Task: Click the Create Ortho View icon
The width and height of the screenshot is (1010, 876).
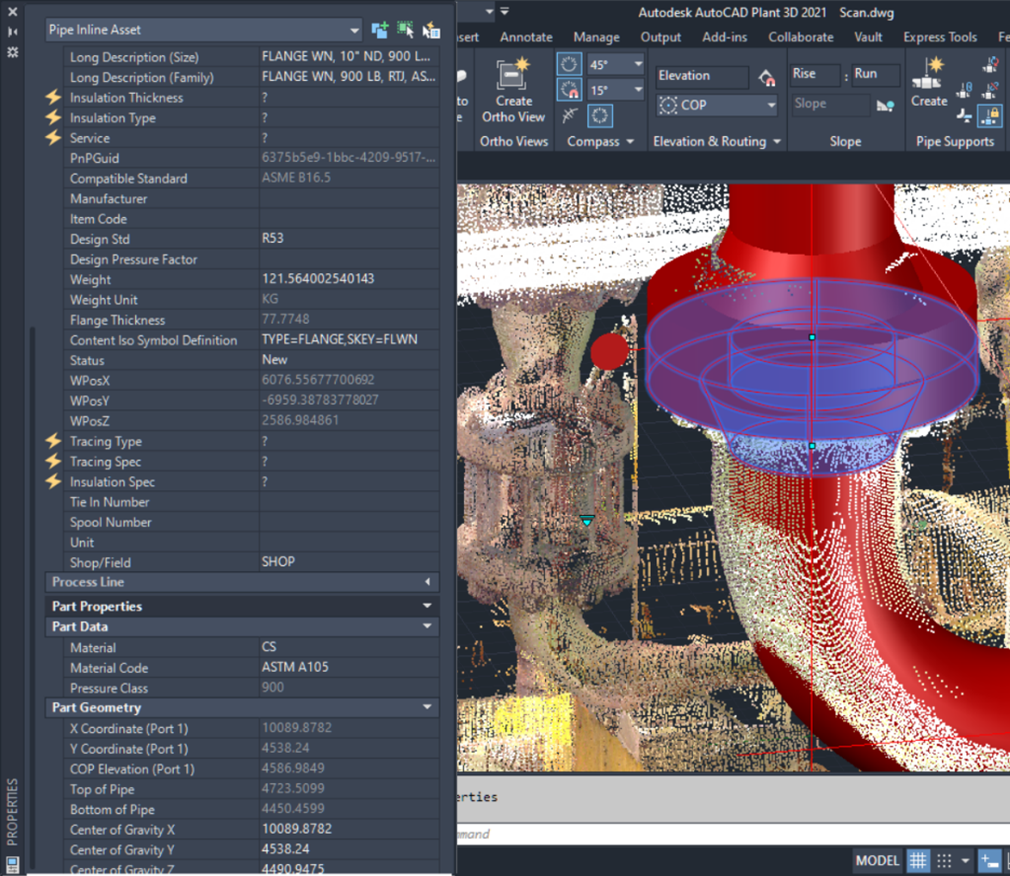Action: [x=513, y=77]
